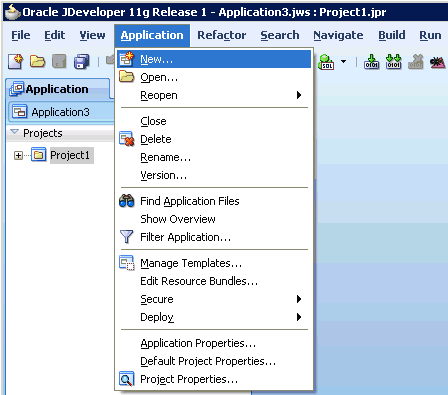Open the SQL worksheet dropdown arrow
Screen dimensions: 448x395
click(343, 62)
